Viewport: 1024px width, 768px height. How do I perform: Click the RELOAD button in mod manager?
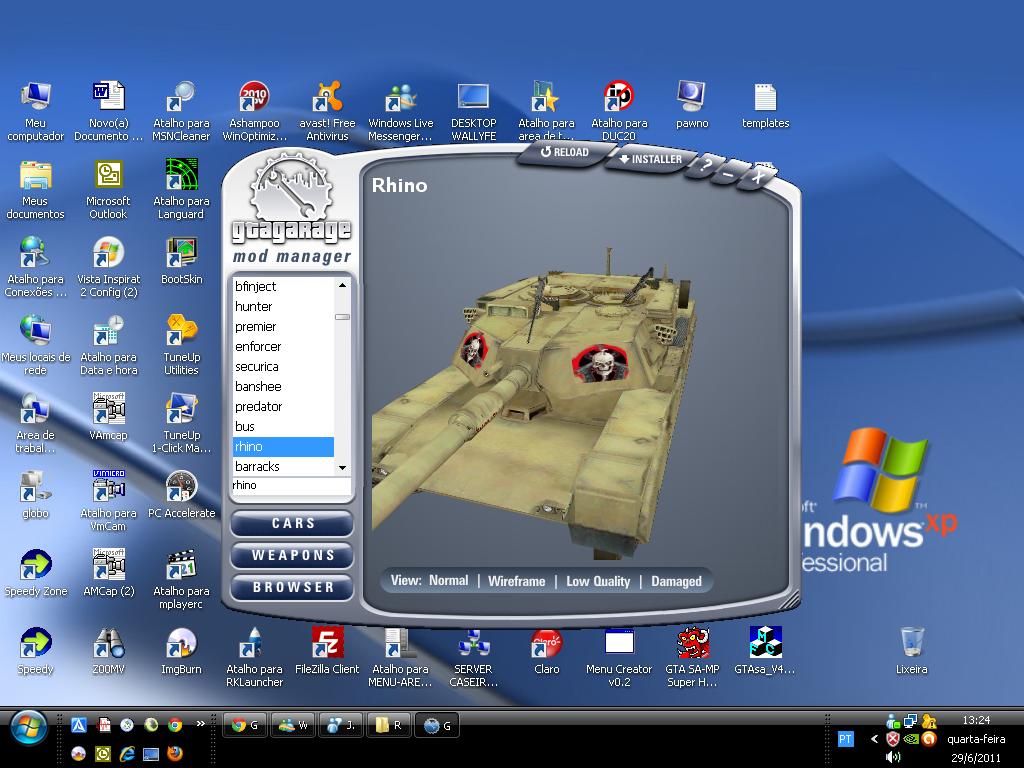tap(565, 152)
